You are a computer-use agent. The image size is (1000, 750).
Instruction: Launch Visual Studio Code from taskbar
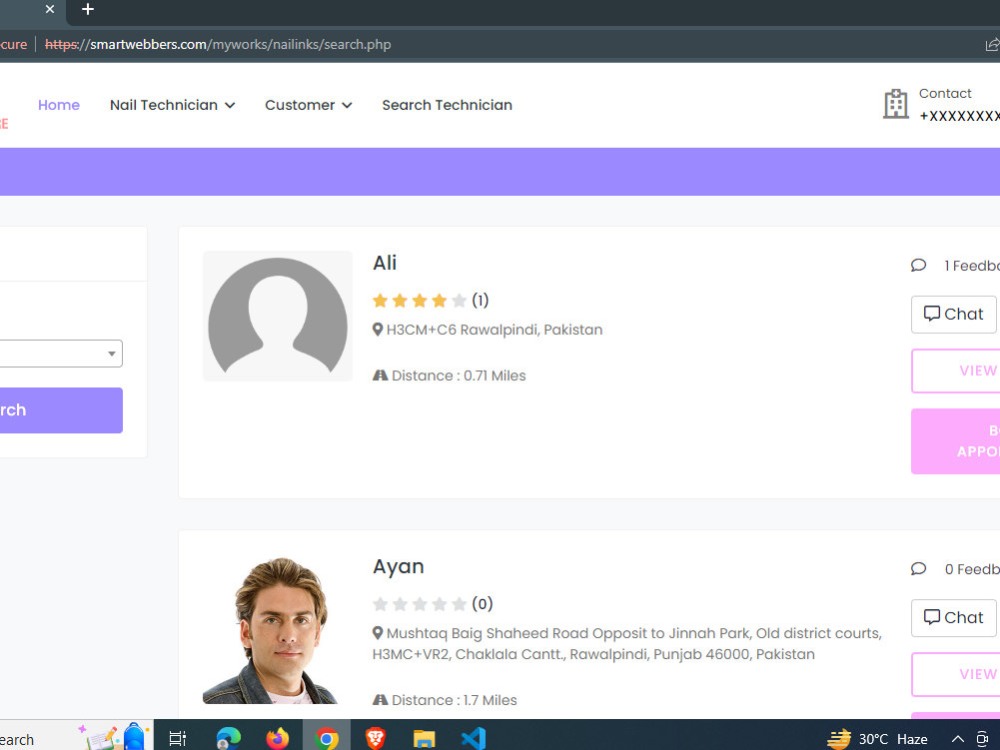click(x=473, y=739)
